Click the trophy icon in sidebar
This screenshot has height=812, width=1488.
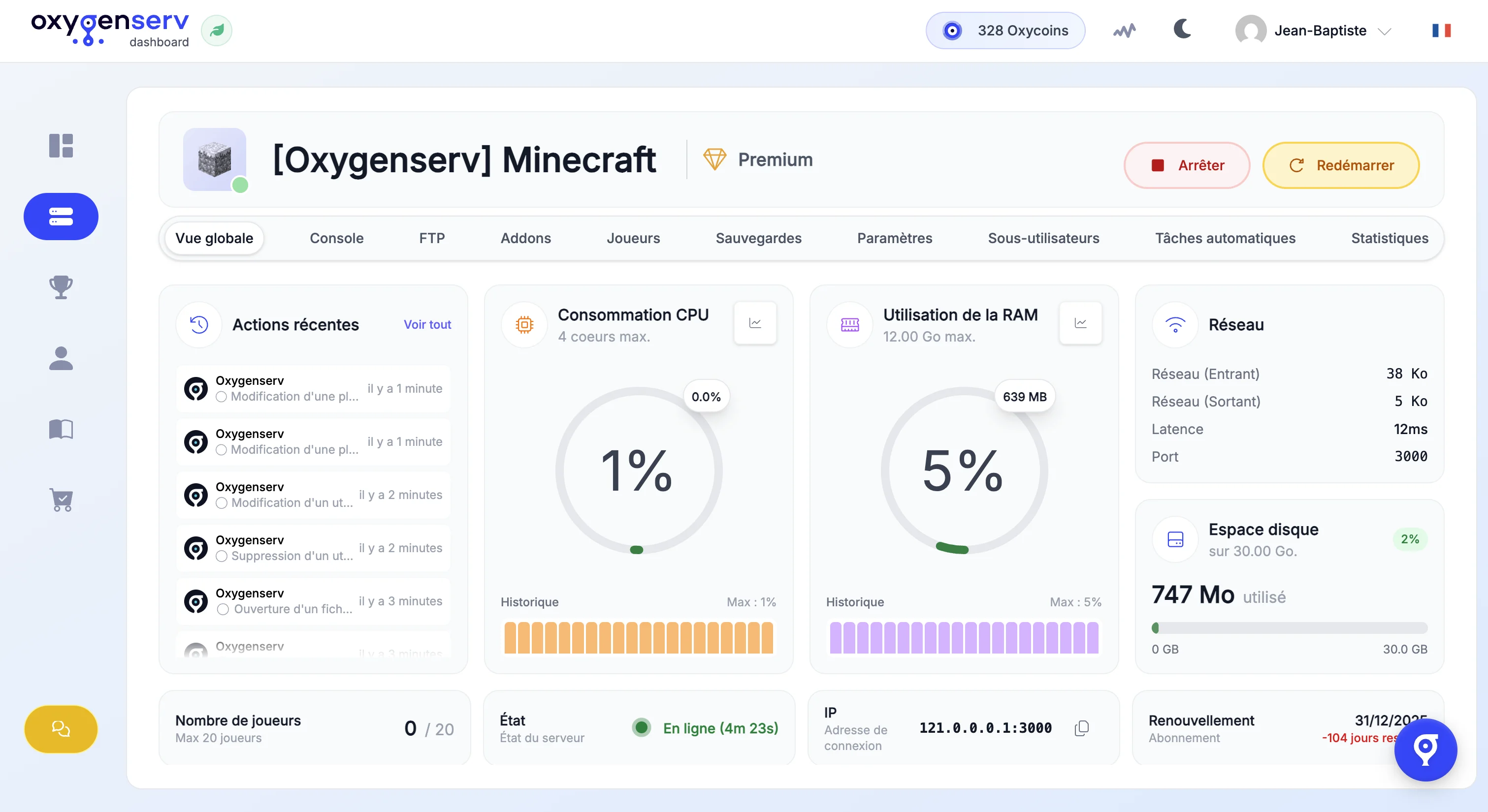(x=61, y=287)
